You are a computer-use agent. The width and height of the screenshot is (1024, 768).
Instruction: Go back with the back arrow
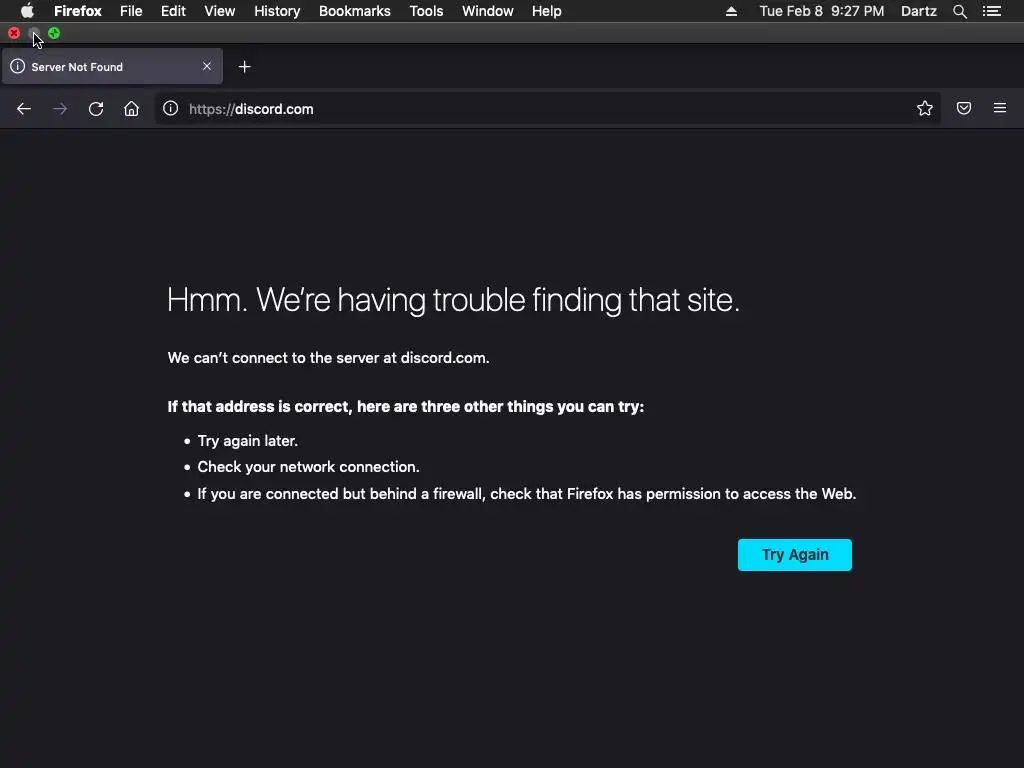tap(24, 109)
